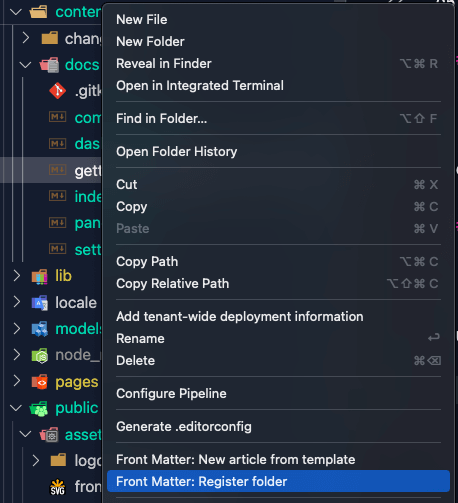Collapse the public folder chevron

click(16, 408)
